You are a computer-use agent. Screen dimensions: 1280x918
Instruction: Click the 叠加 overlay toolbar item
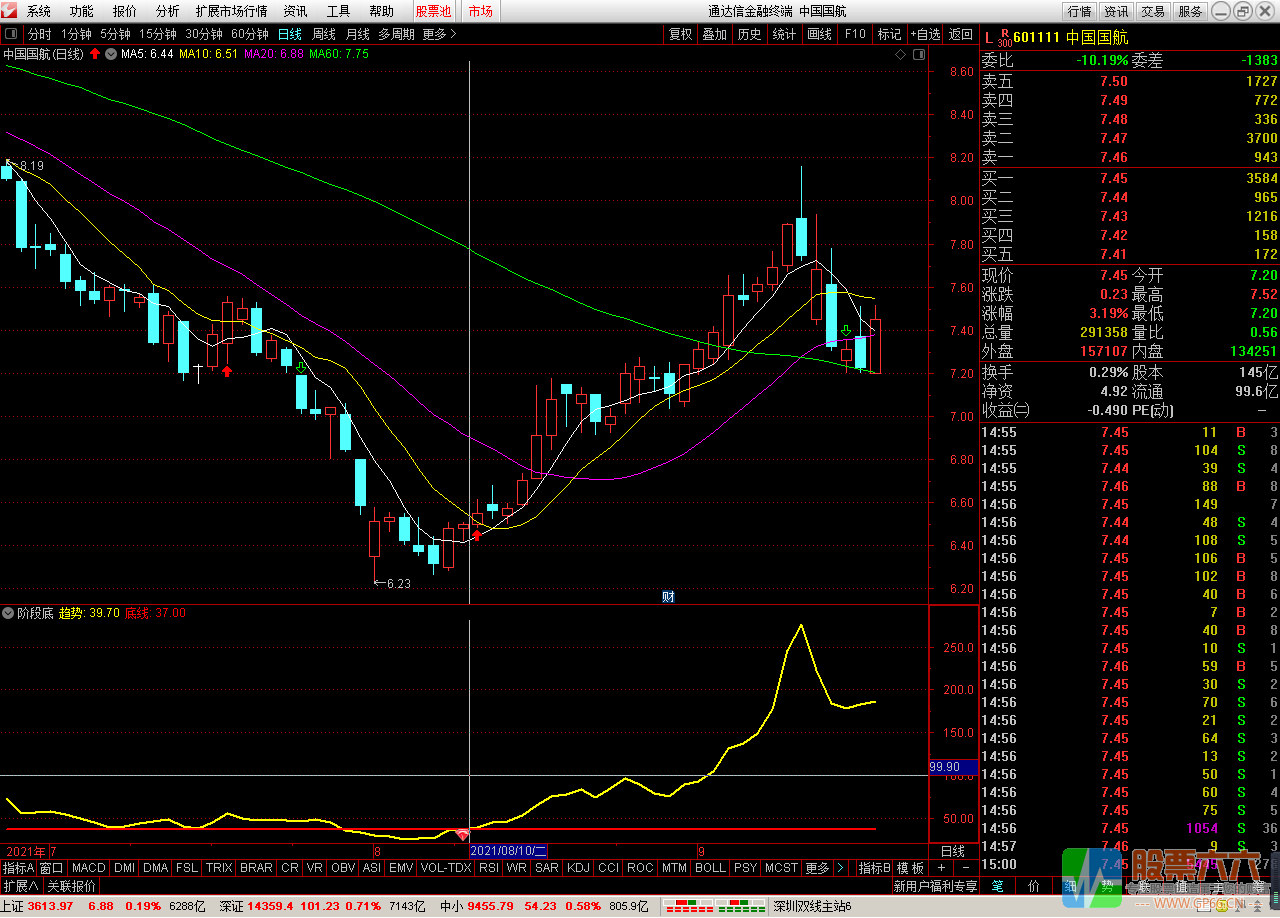715,34
